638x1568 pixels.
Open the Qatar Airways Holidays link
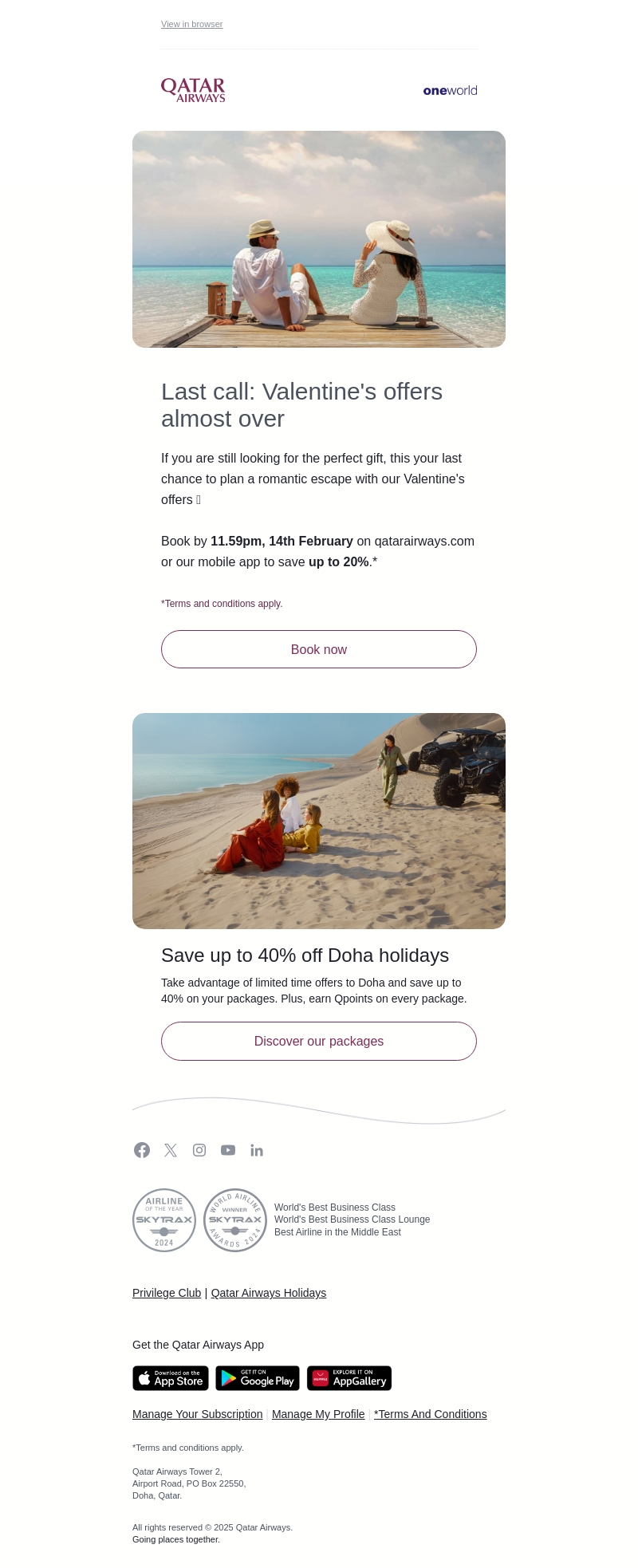[x=269, y=1293]
